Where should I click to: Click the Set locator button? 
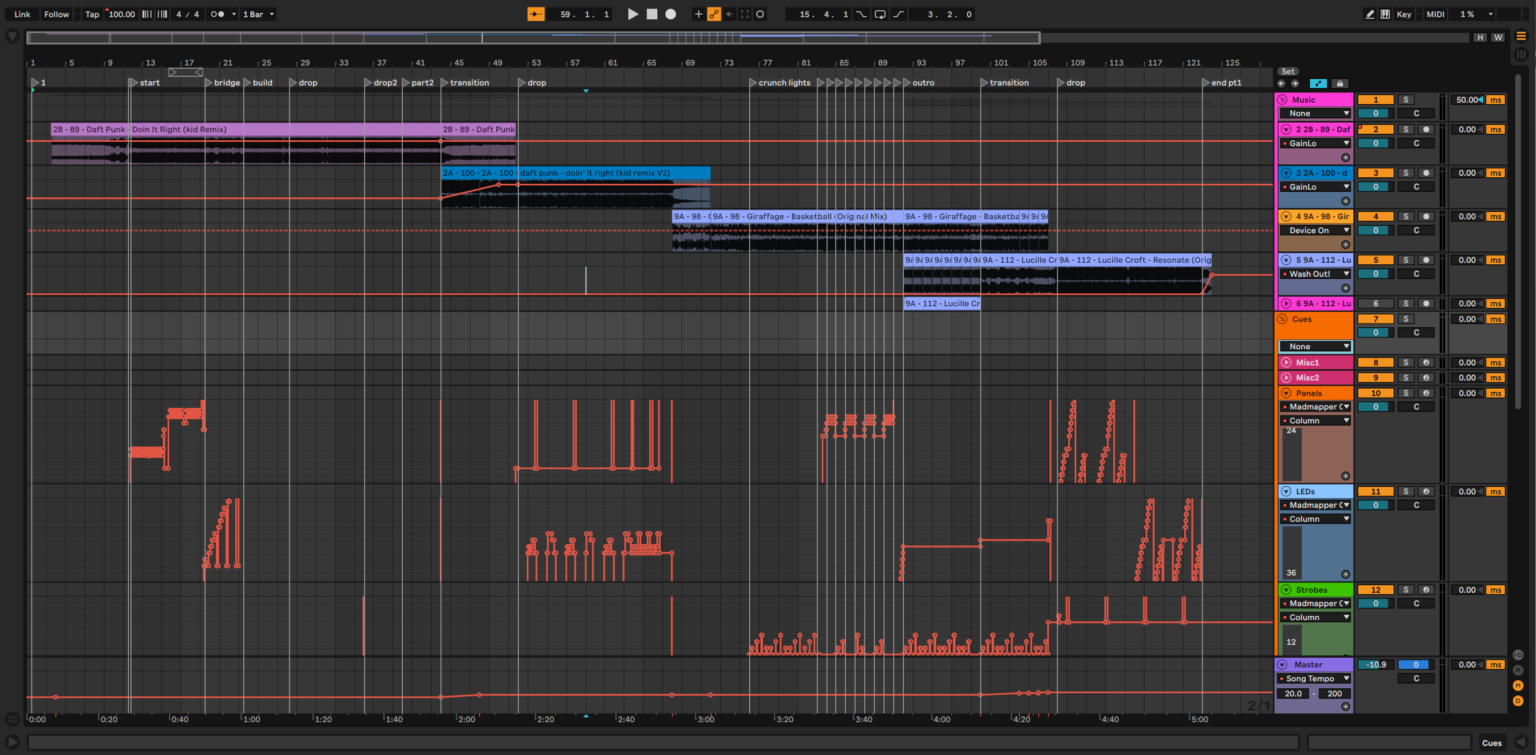click(1288, 71)
